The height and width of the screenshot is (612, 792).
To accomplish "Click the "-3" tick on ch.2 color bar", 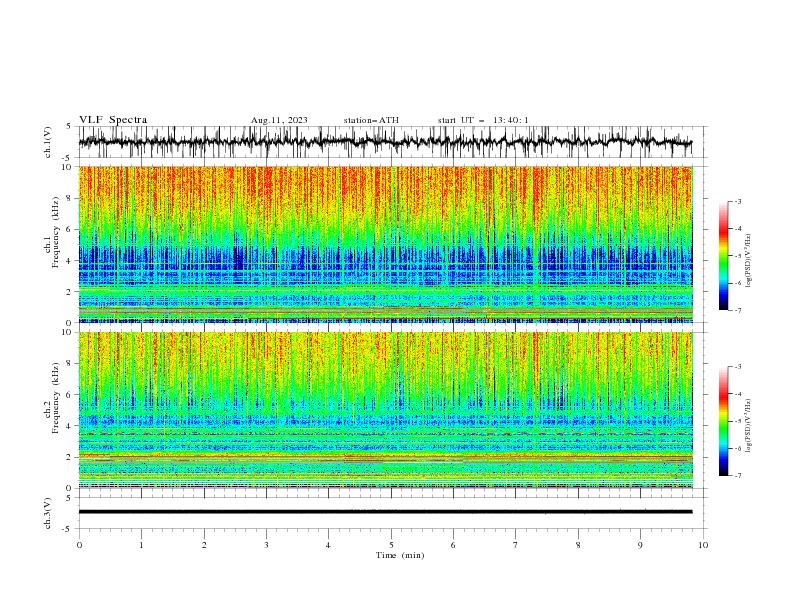I will [x=737, y=367].
